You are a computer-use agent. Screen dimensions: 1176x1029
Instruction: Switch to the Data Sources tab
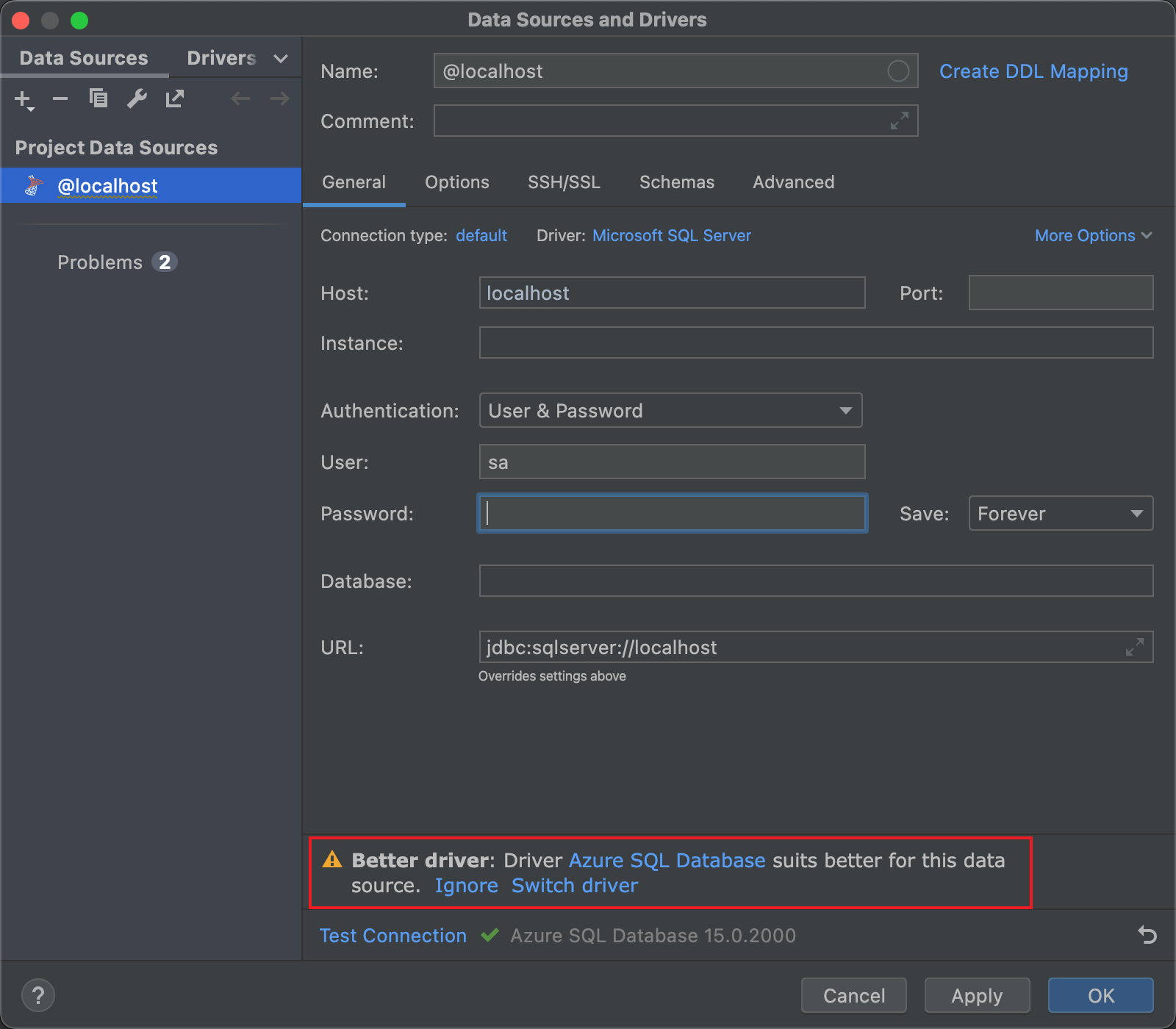(x=84, y=58)
